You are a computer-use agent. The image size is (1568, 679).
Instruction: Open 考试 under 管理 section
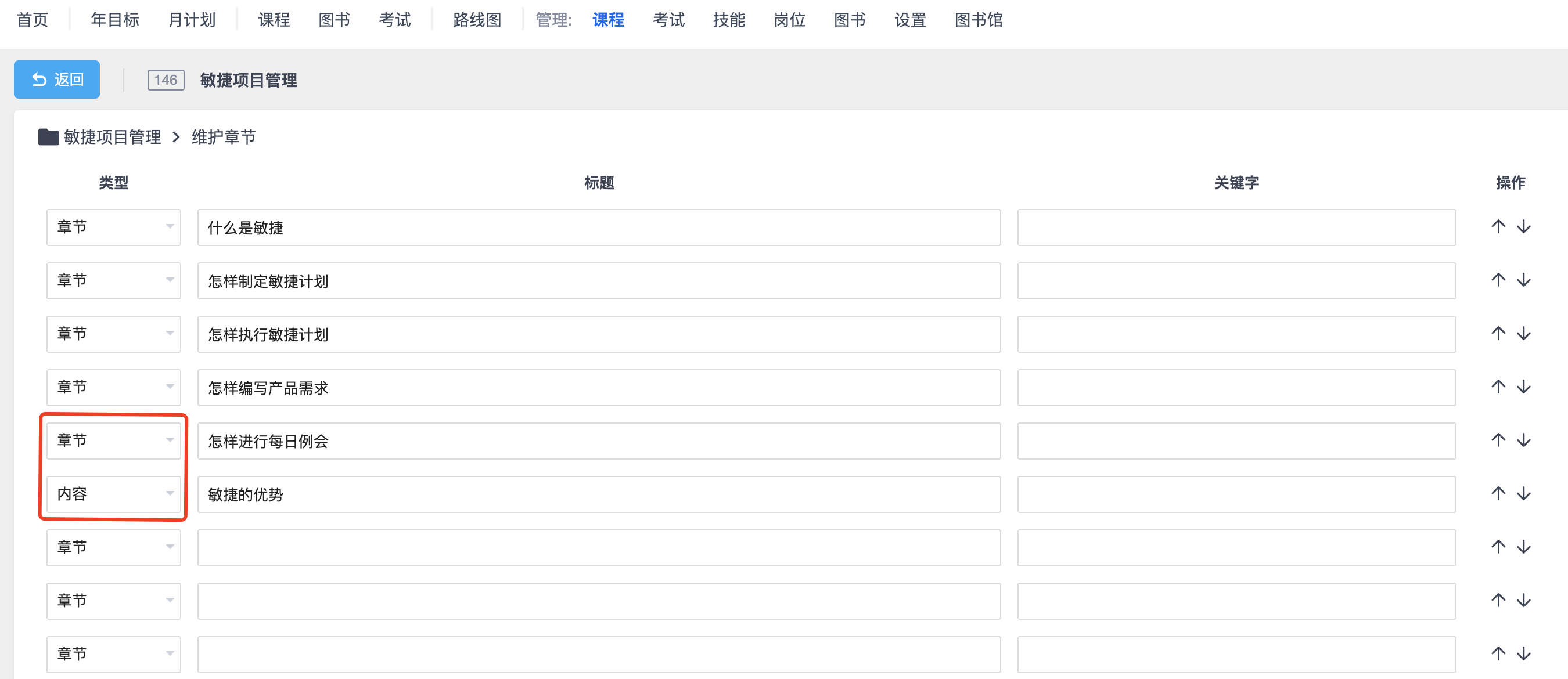(668, 20)
